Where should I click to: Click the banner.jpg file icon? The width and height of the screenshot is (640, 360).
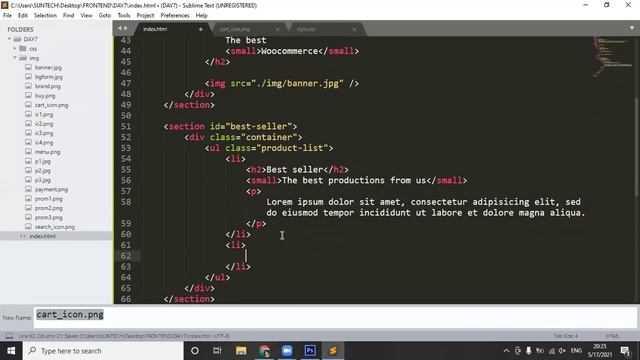(x=28, y=67)
